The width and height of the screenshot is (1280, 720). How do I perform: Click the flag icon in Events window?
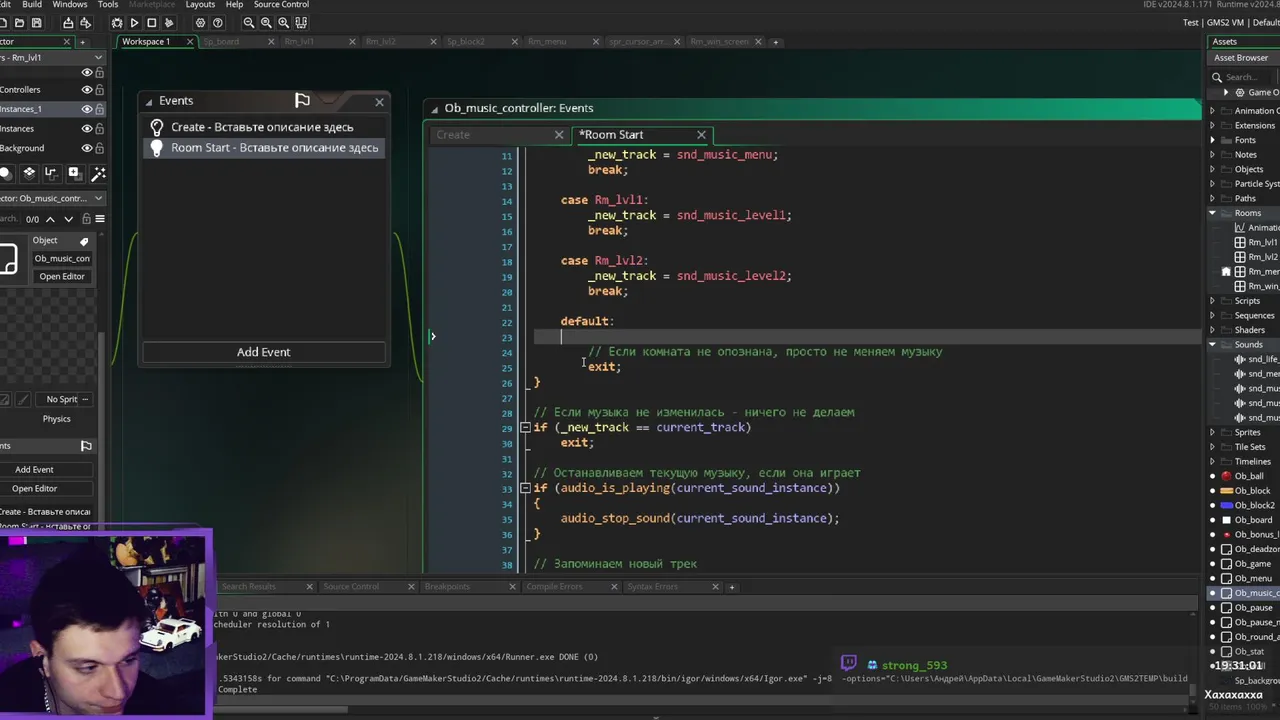coord(302,100)
